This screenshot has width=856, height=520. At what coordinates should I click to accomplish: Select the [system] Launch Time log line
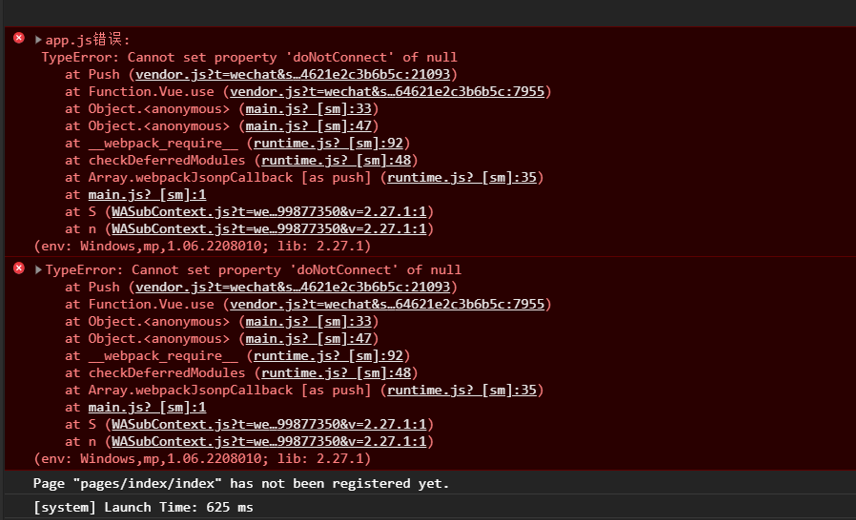[143, 507]
